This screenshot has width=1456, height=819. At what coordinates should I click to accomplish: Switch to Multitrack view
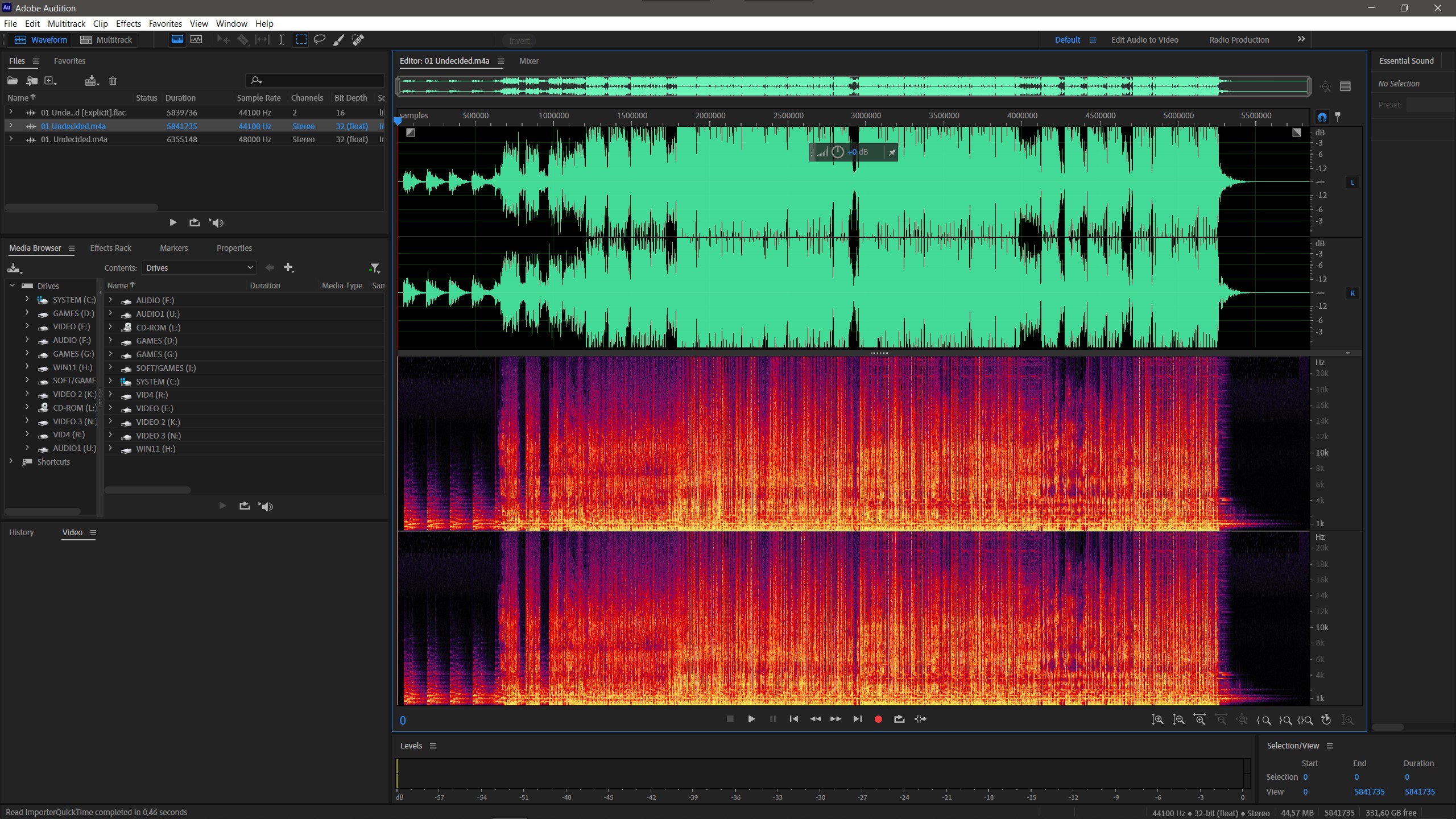click(x=106, y=40)
